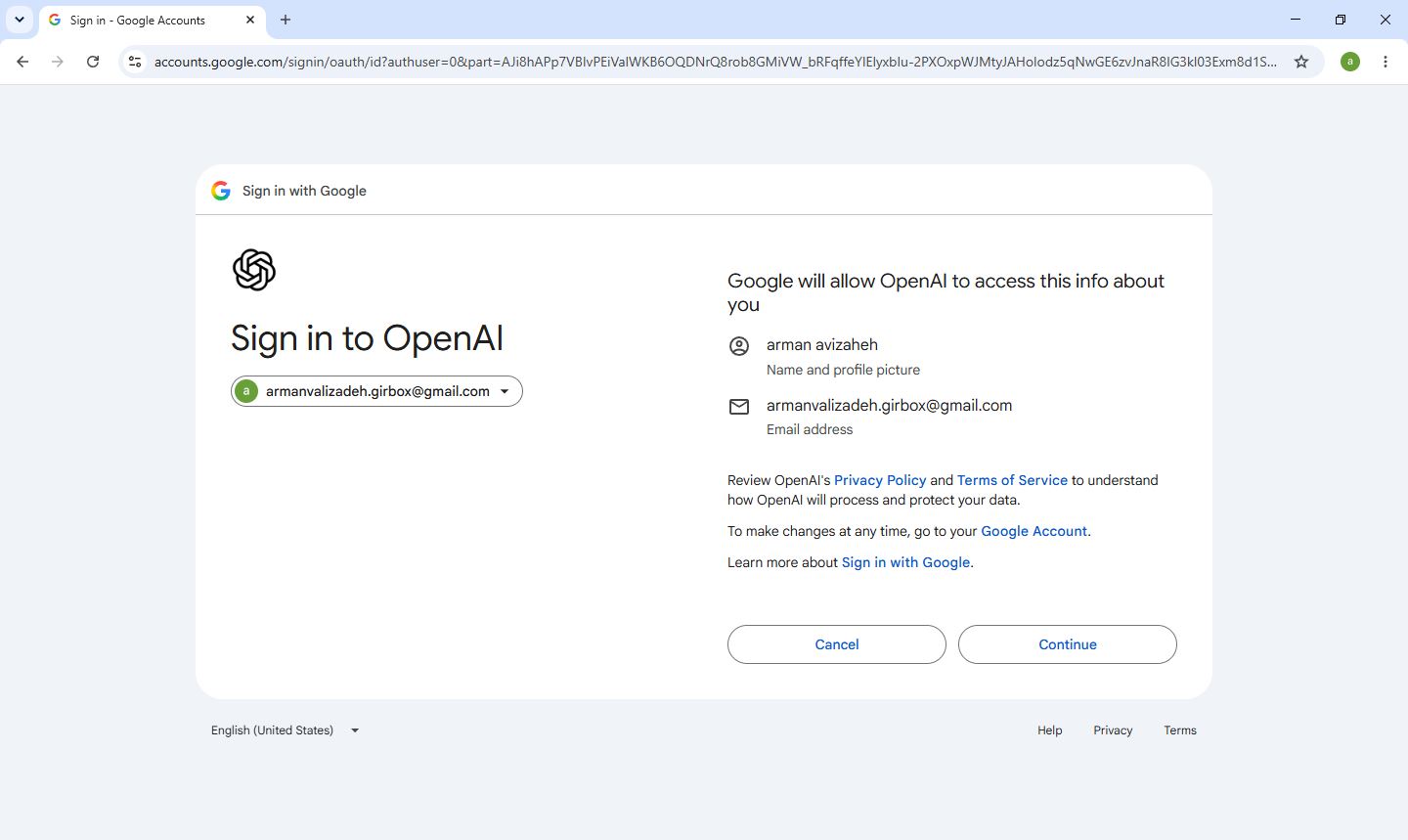Expand the English (United States) language selector

(x=286, y=730)
